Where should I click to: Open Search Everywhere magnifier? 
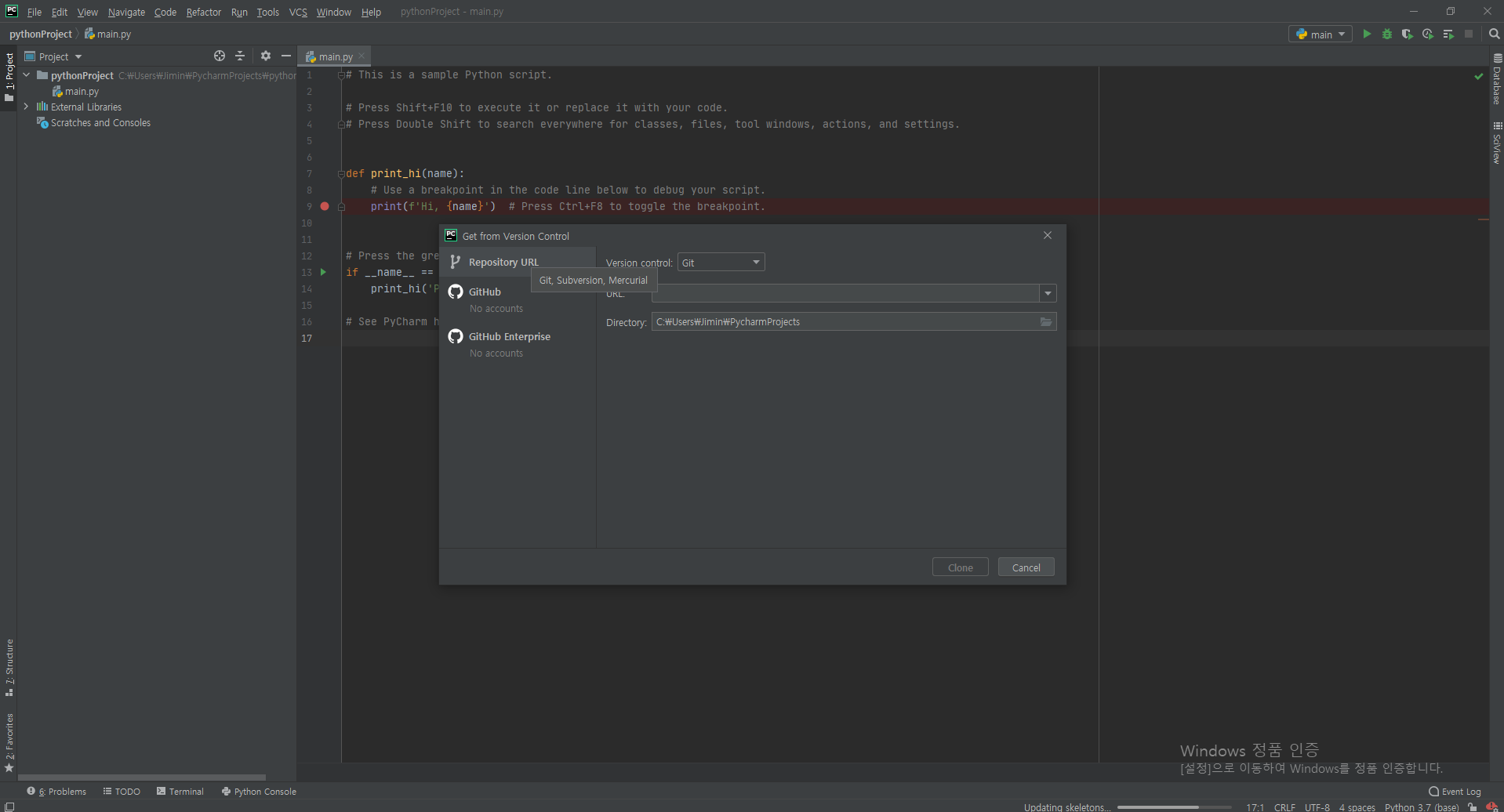coord(1494,34)
